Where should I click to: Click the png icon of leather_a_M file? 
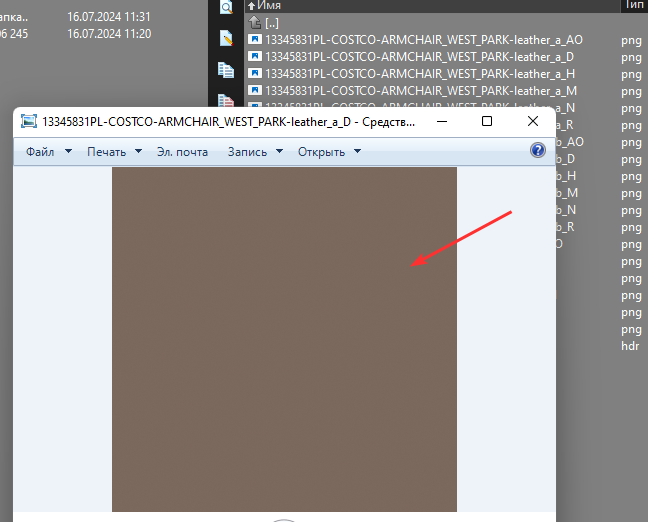tap(255, 90)
